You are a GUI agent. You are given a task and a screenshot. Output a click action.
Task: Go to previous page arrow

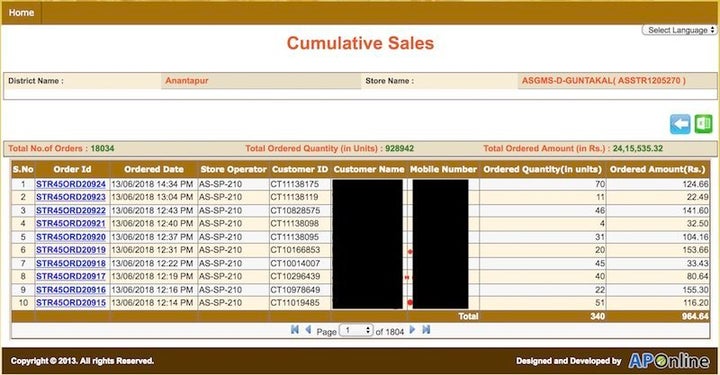(308, 330)
